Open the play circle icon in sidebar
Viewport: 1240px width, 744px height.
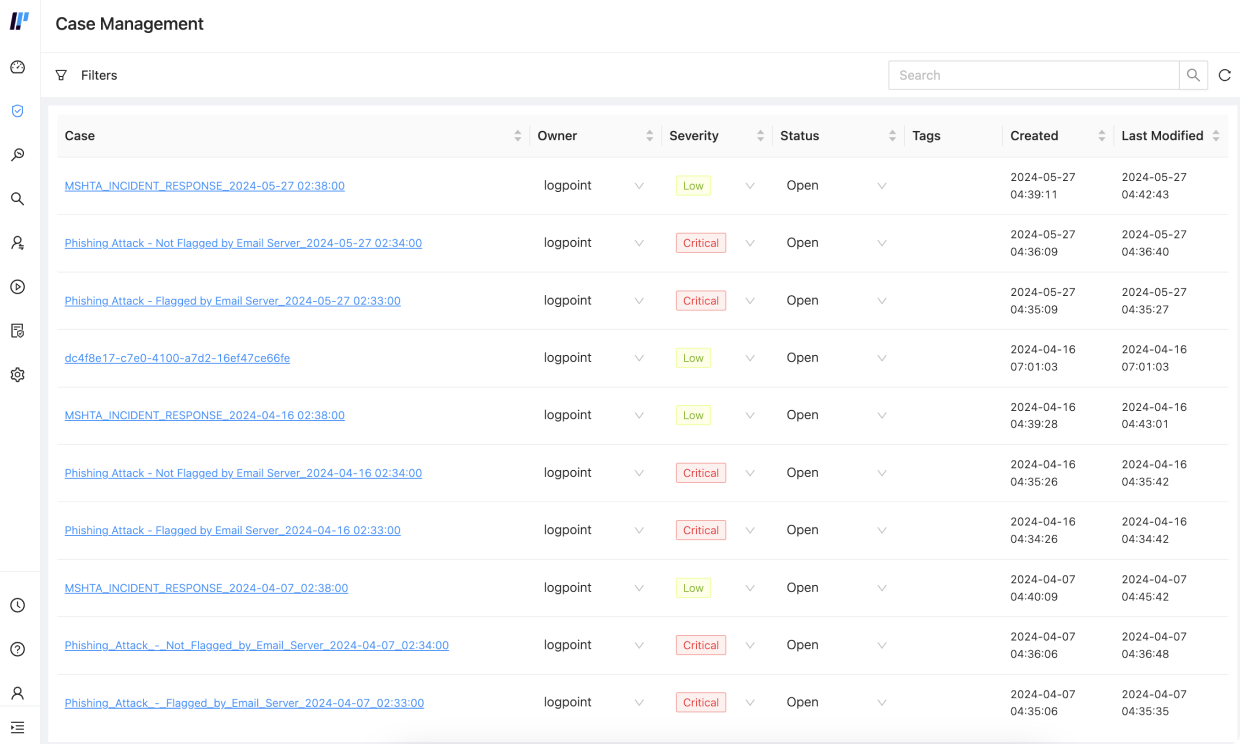click(17, 287)
